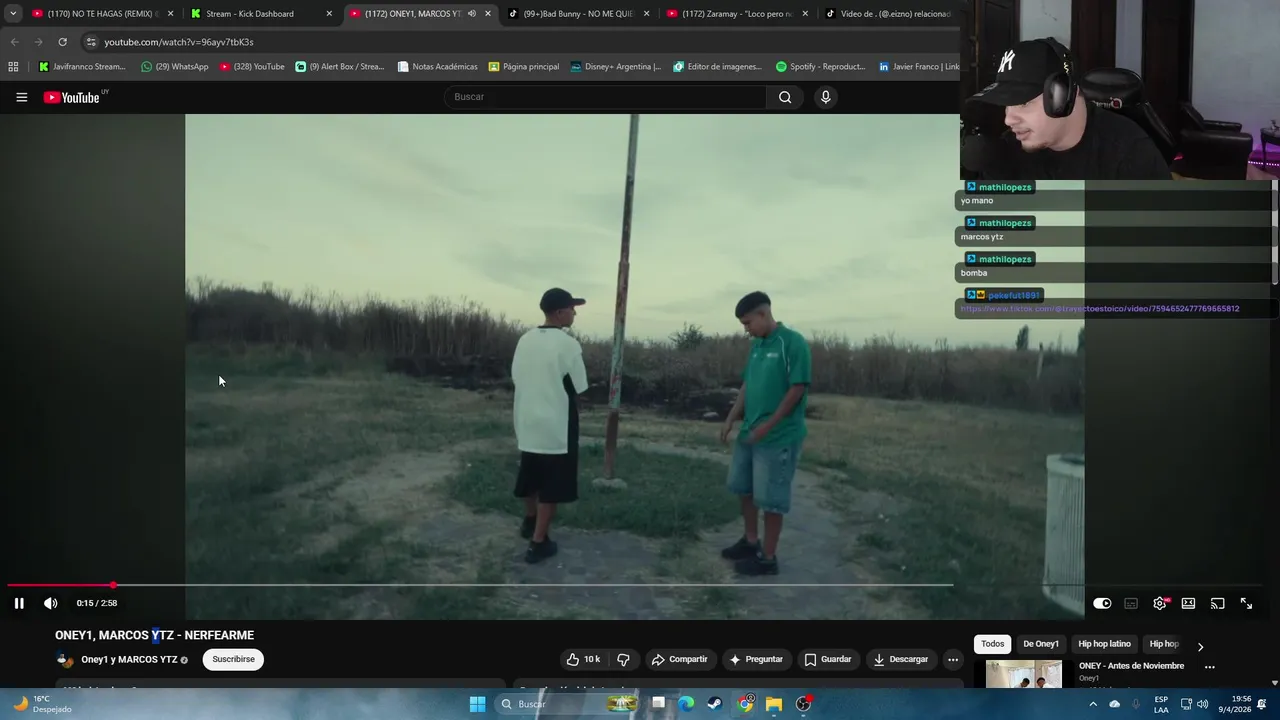Open Disney+ Argentina bookmark

[x=616, y=67]
